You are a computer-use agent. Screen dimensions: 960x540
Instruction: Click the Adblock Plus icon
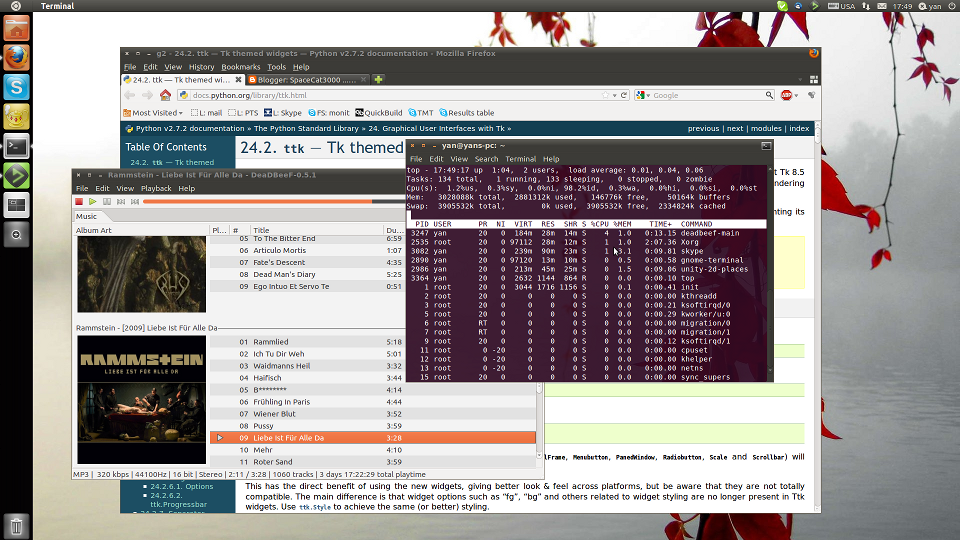click(x=786, y=95)
